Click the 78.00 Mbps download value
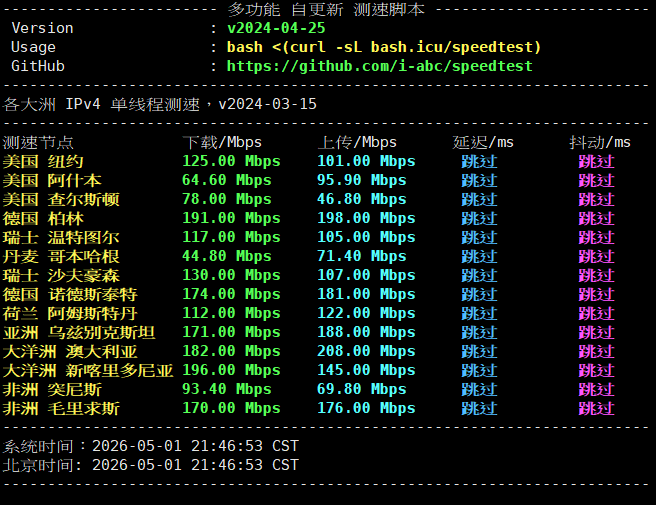The height and width of the screenshot is (505, 656). (x=227, y=199)
